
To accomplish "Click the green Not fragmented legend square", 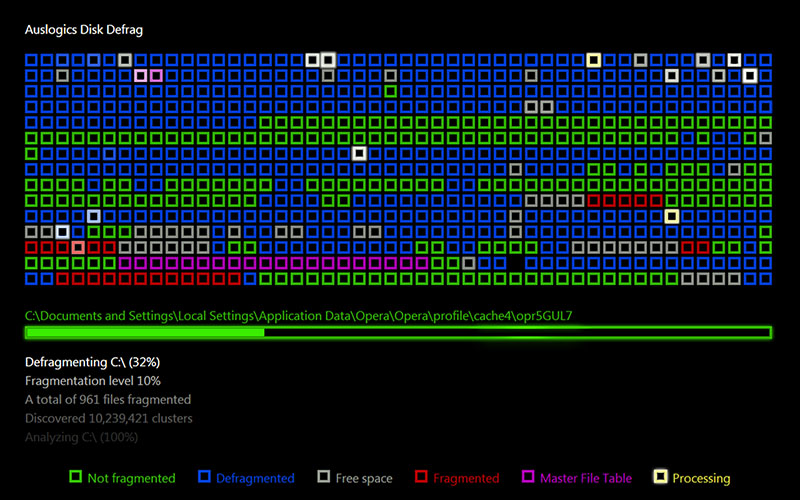I will click(x=76, y=477).
